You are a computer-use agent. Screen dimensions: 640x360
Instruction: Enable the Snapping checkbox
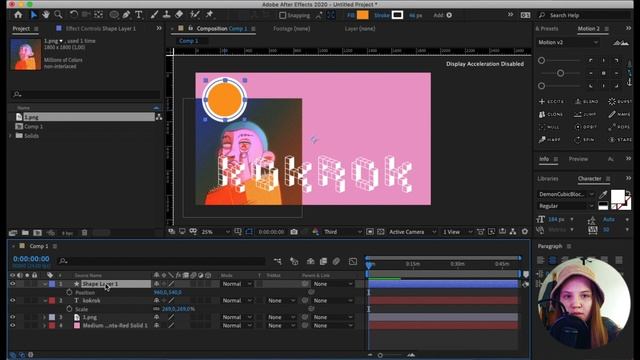pos(282,16)
